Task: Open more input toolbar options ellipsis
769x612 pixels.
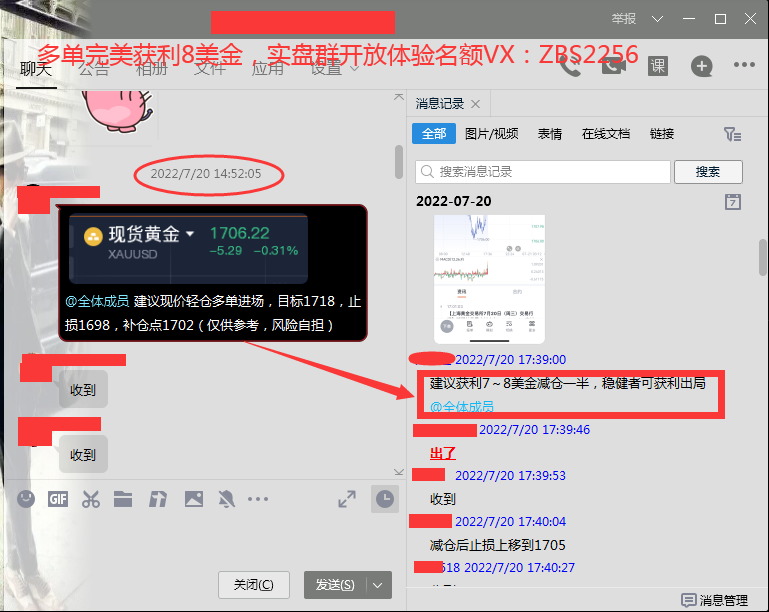Action: pos(258,499)
